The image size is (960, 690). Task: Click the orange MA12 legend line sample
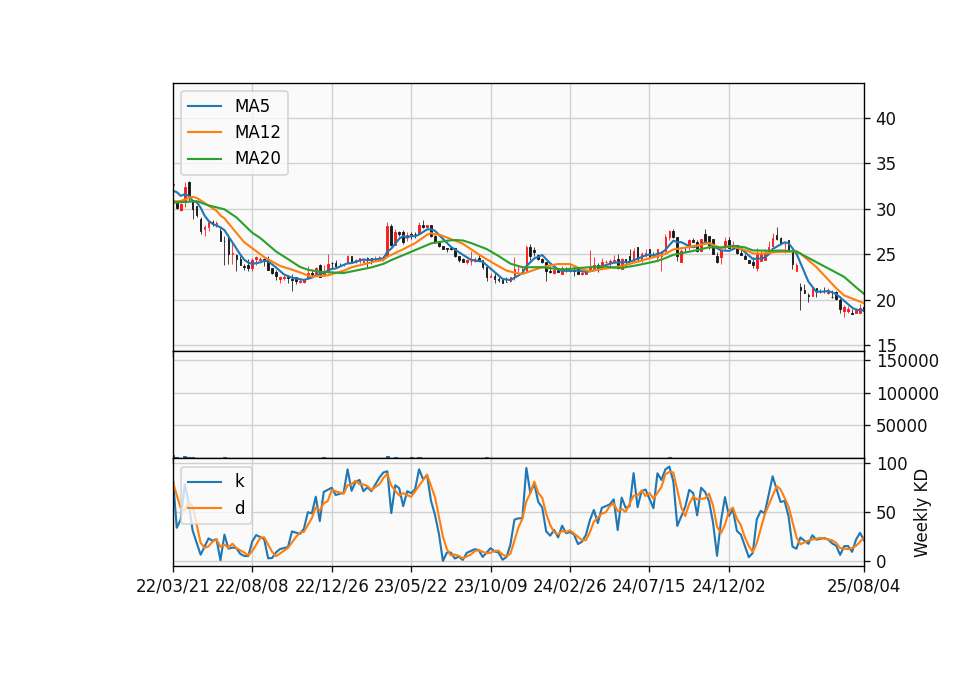204,132
